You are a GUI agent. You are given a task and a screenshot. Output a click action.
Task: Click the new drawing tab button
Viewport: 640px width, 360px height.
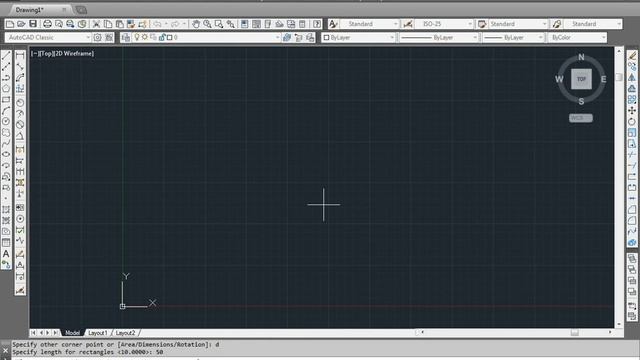click(x=81, y=10)
